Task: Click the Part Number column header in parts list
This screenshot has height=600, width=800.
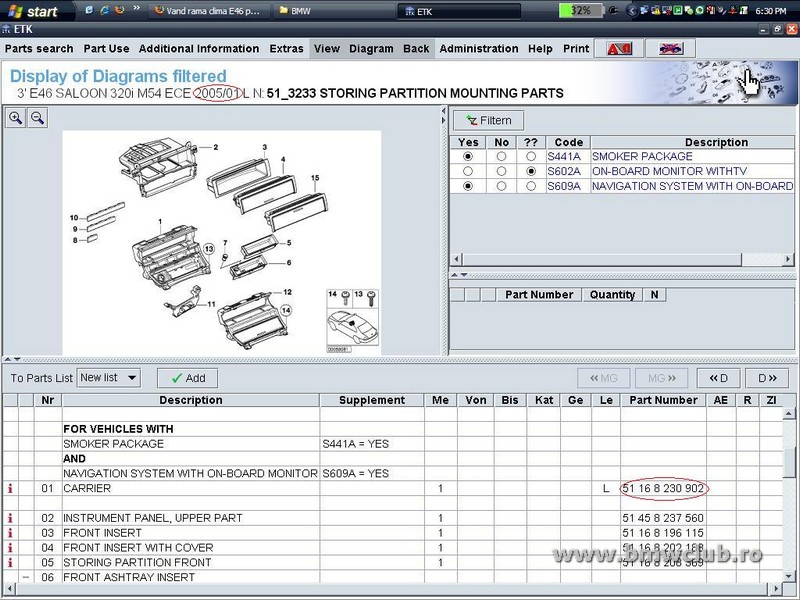Action: (663, 400)
